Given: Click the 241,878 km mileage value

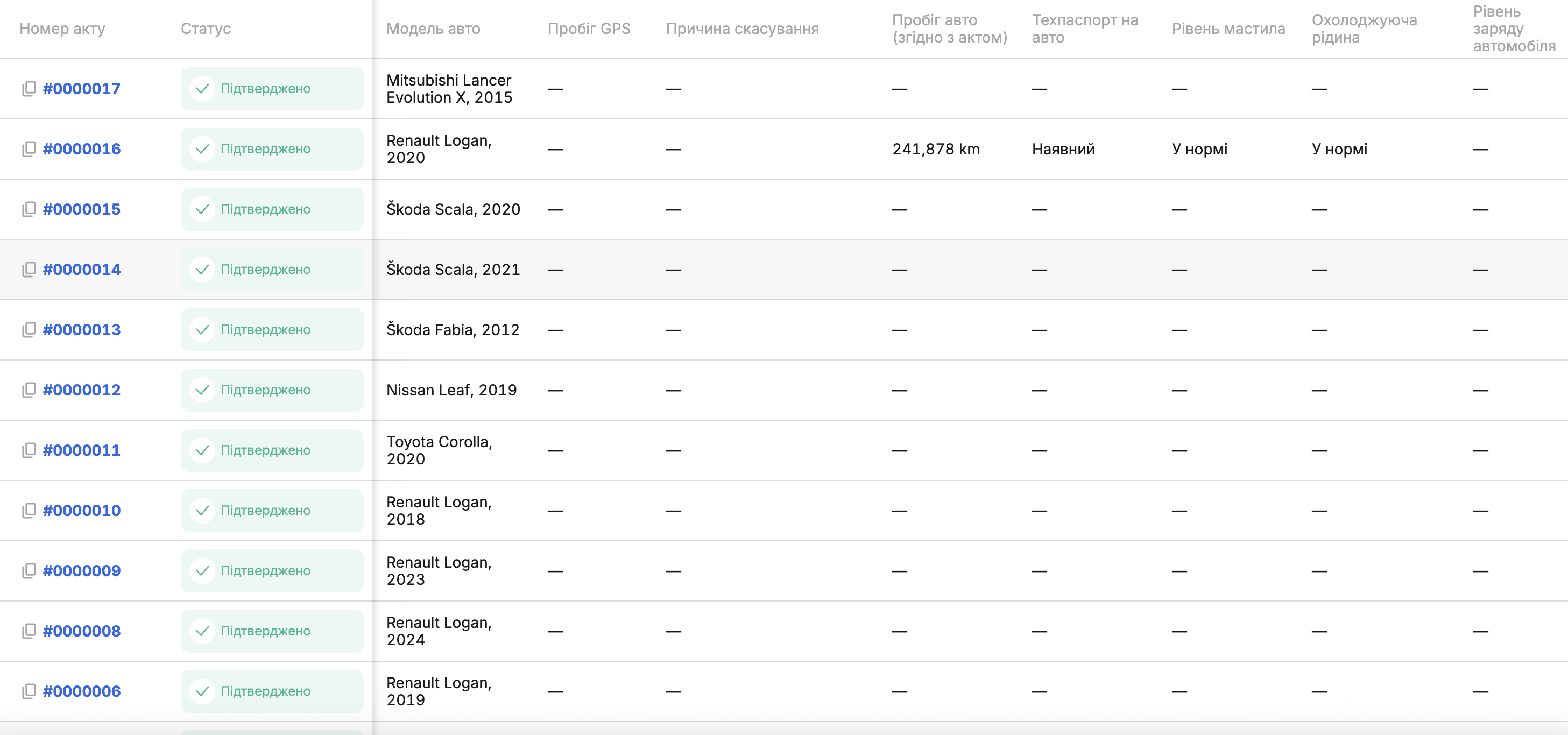Looking at the screenshot, I should coord(936,149).
